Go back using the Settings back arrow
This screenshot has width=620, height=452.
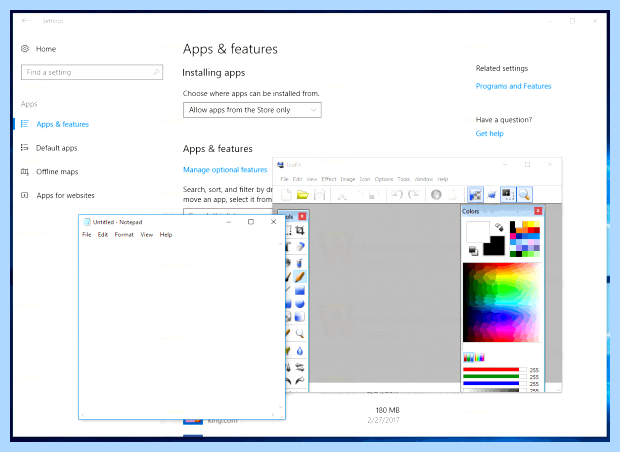point(25,21)
